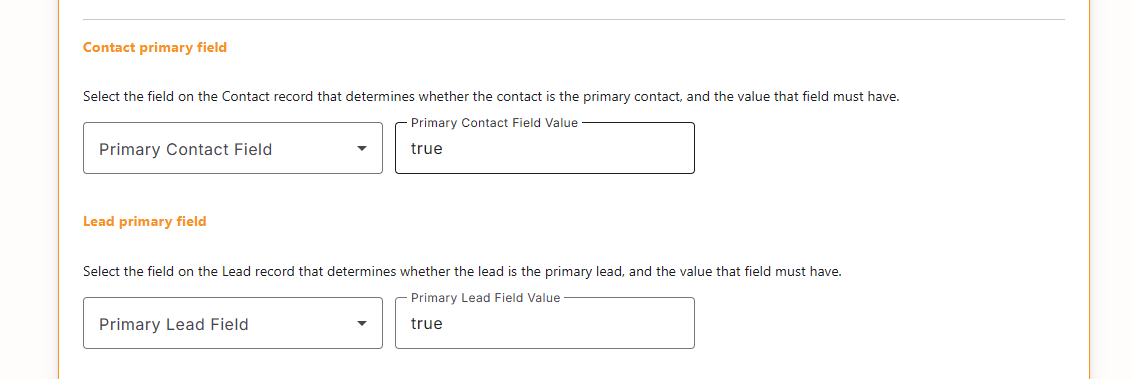1132x379 pixels.
Task: Click the 'Lead primary field' orange heading
Action: click(x=145, y=222)
